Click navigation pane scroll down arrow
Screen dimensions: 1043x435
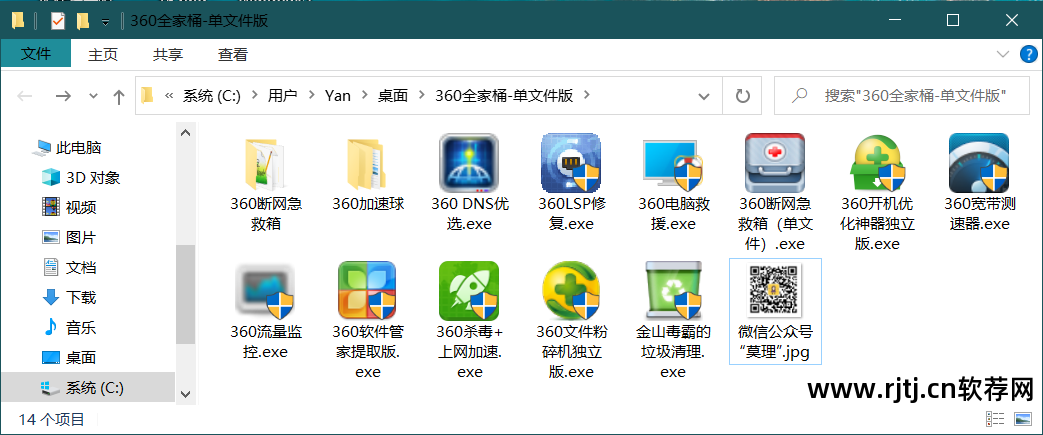coord(185,394)
